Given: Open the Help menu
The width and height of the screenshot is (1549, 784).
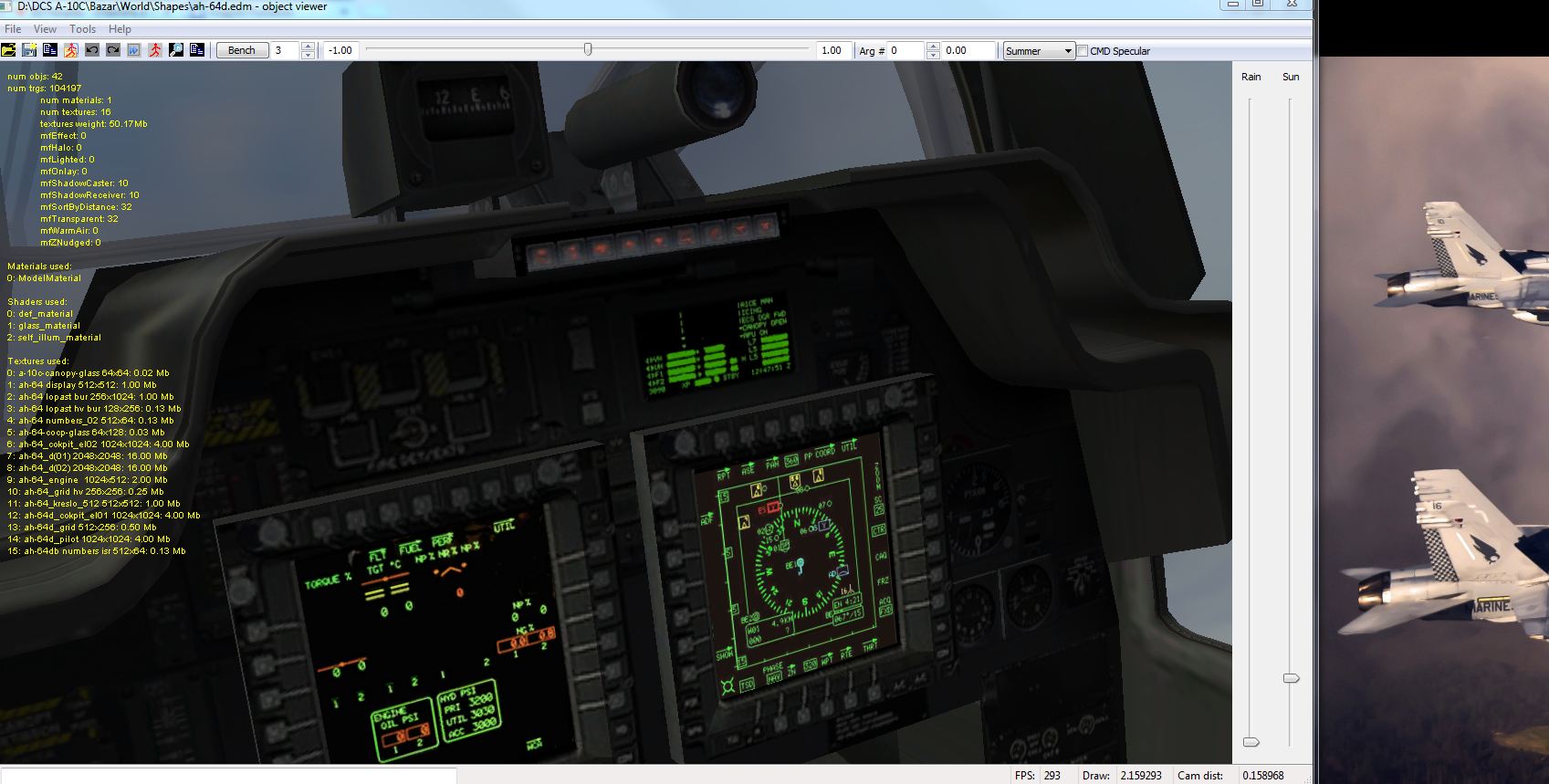Looking at the screenshot, I should [x=120, y=29].
